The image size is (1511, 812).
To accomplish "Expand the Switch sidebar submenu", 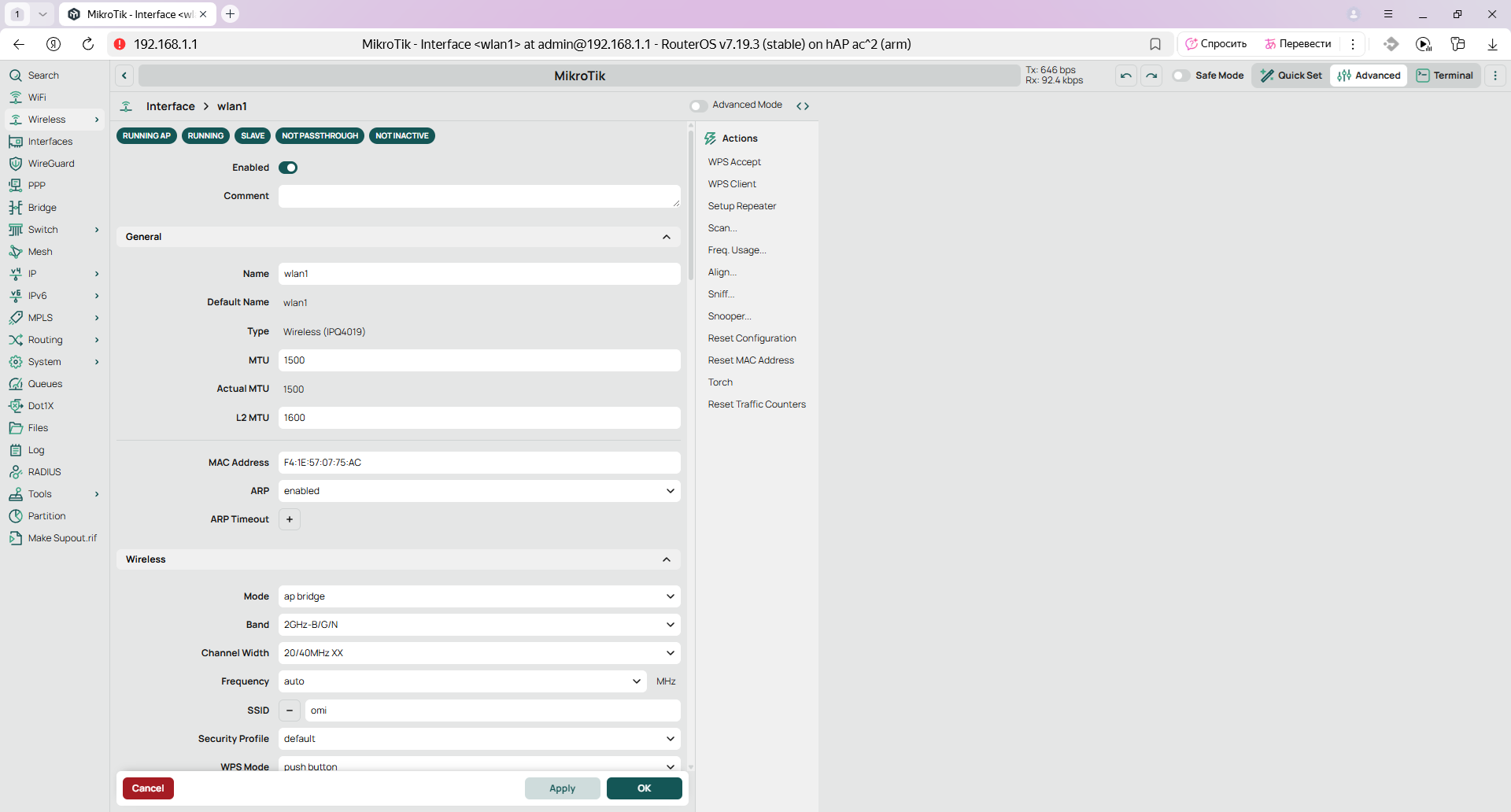I will click(x=97, y=230).
